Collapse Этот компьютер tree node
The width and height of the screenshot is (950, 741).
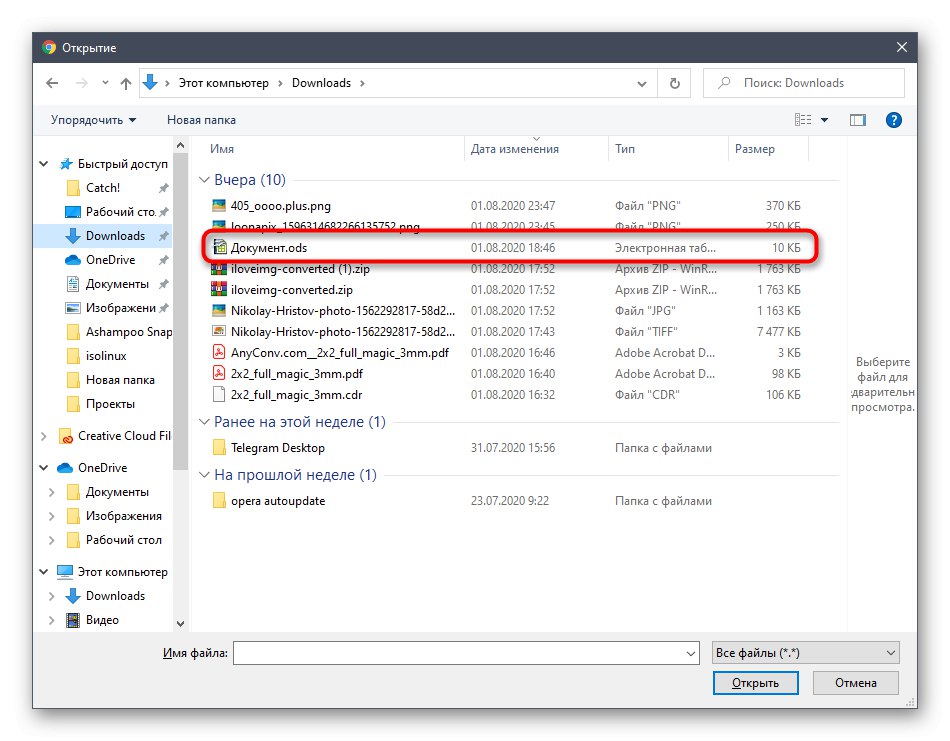point(44,572)
